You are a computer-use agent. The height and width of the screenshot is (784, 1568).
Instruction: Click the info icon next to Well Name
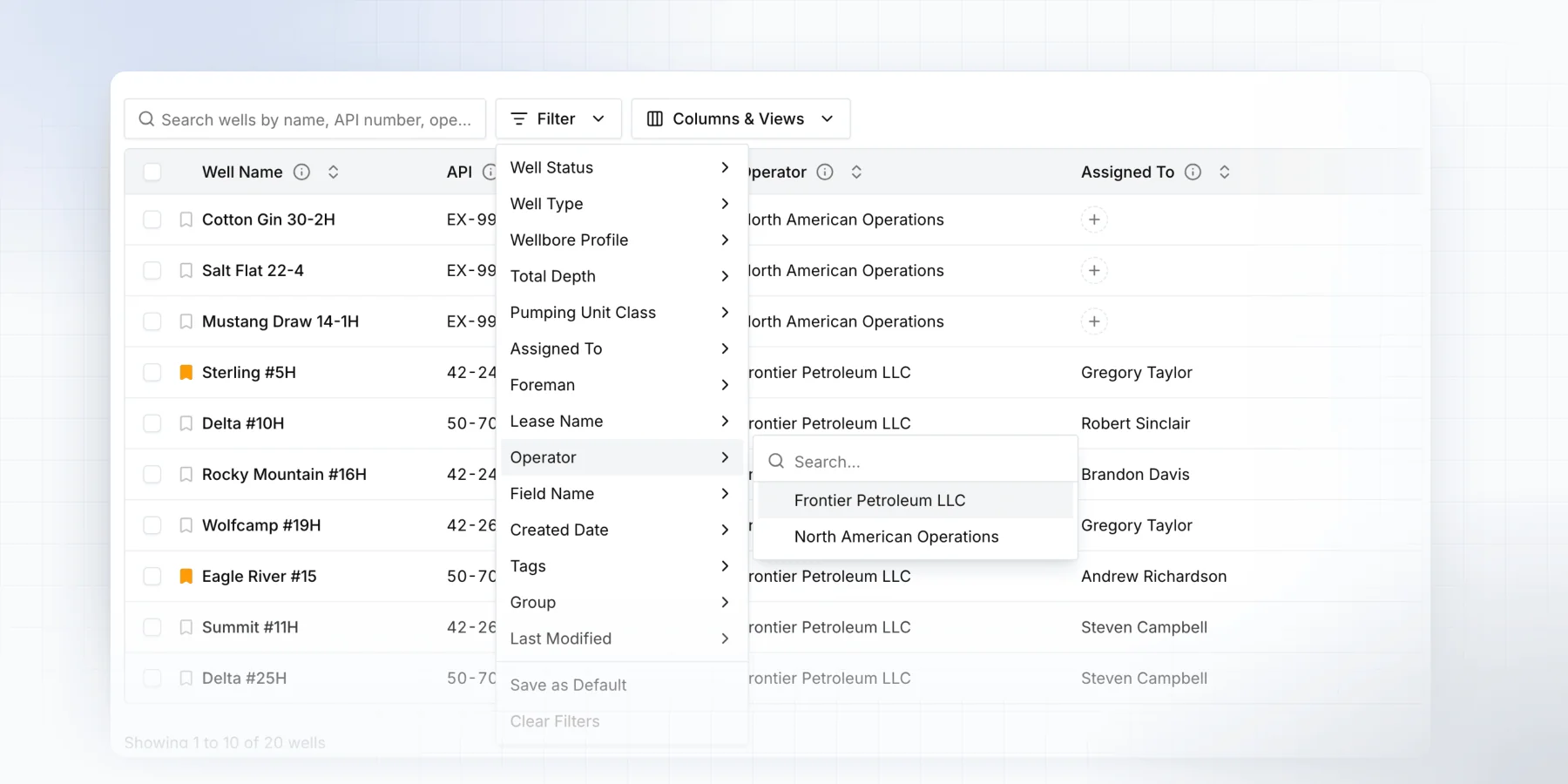pyautogui.click(x=301, y=172)
